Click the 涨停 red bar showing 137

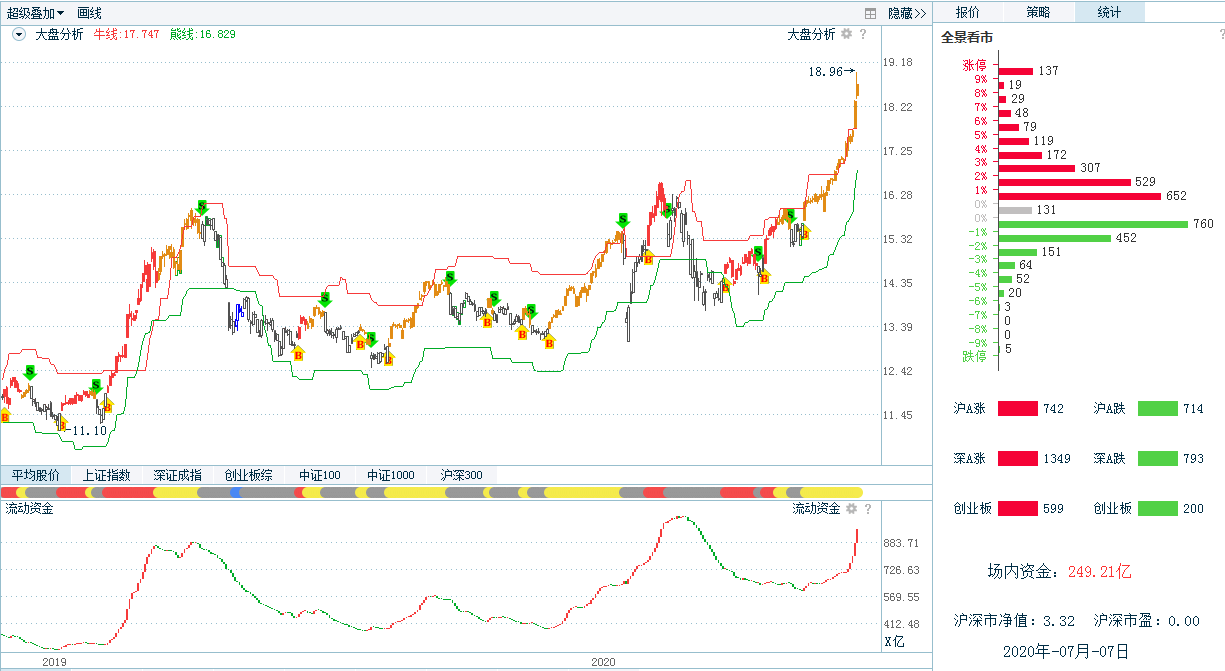pos(1017,71)
